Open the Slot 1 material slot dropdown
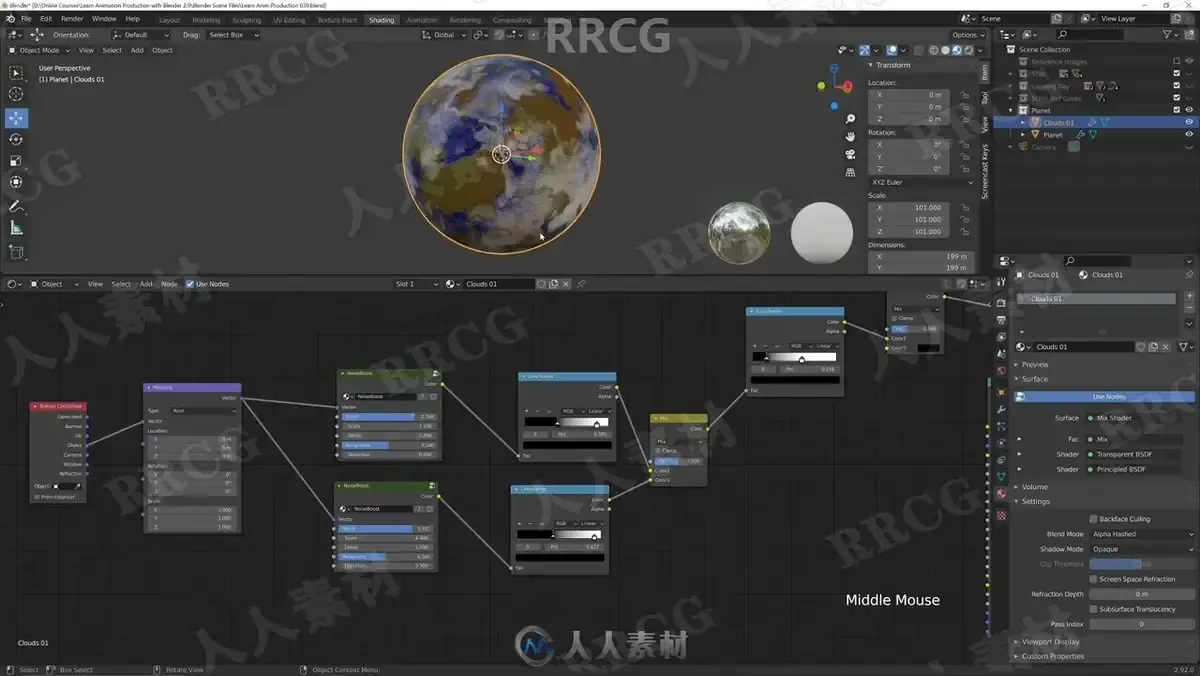1200x676 pixels. [x=418, y=284]
